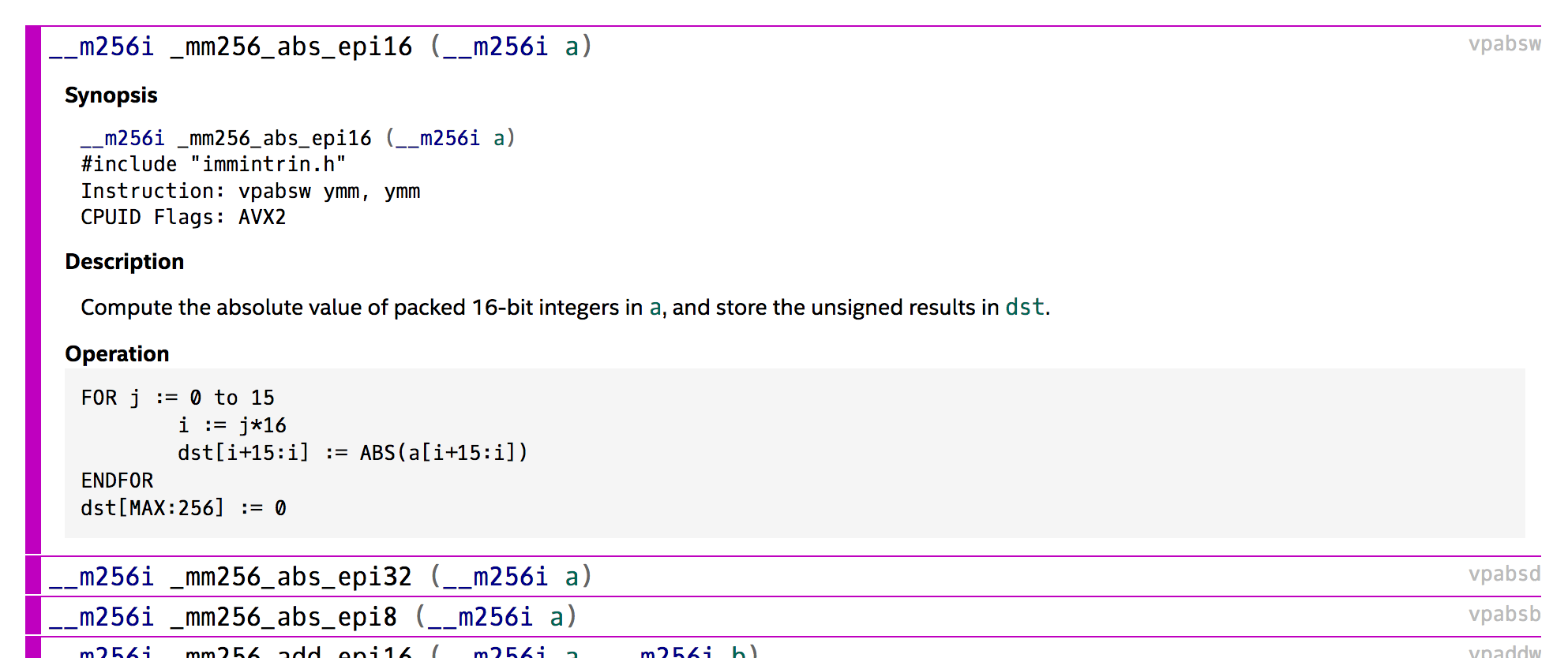Click the ABS(a[i+15:i]) pseudocode line
This screenshot has height=658, width=1568.
pos(352,453)
